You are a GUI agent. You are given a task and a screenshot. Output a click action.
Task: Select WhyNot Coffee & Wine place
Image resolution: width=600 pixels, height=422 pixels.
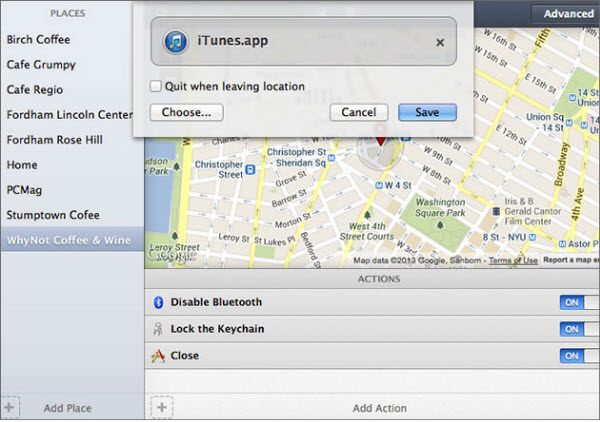coord(72,240)
